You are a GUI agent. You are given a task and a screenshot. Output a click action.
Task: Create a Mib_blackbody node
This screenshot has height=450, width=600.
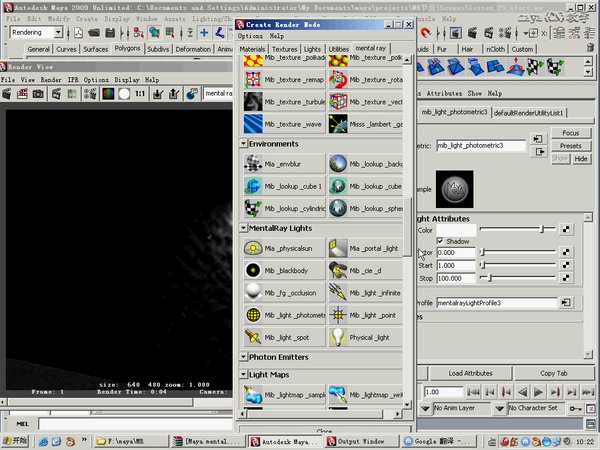(284, 271)
